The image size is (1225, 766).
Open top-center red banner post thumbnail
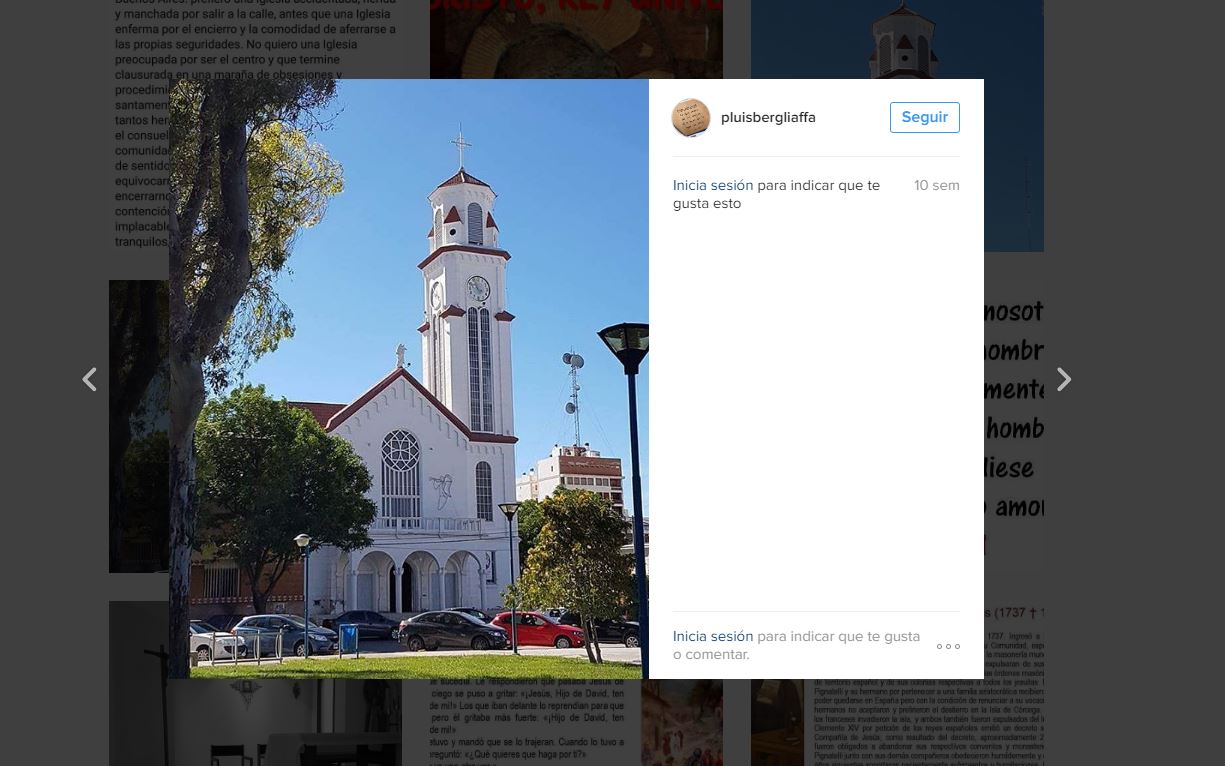click(576, 39)
